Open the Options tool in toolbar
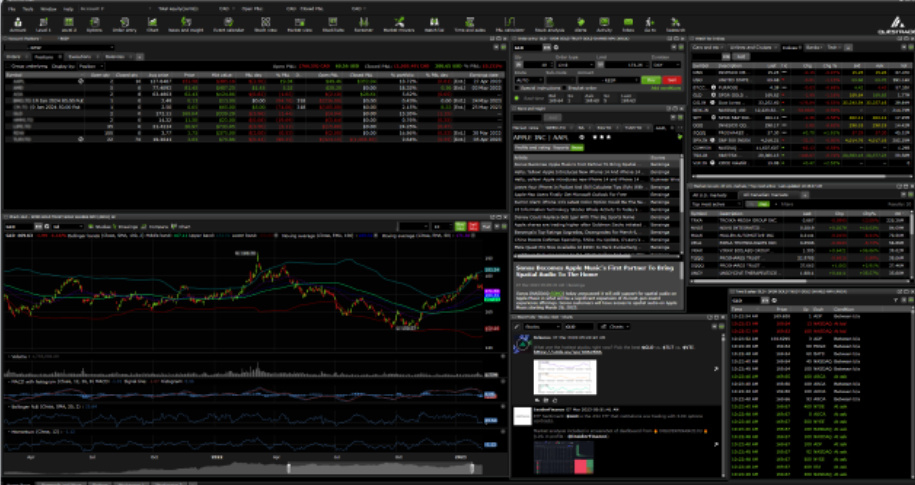The height and width of the screenshot is (485, 915). point(94,25)
